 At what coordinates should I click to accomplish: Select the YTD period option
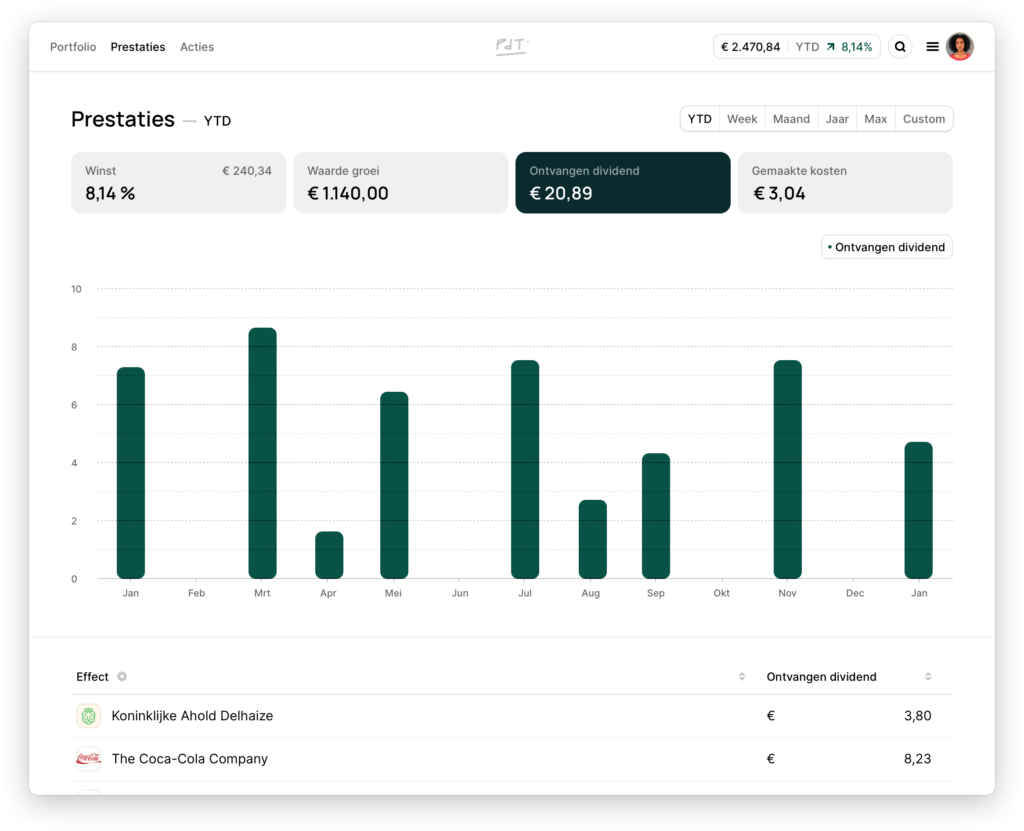pos(700,119)
